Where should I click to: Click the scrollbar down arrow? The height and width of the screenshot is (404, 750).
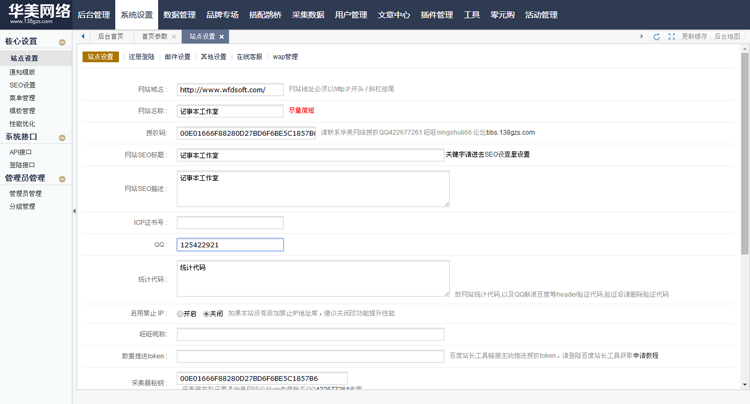pos(745,384)
